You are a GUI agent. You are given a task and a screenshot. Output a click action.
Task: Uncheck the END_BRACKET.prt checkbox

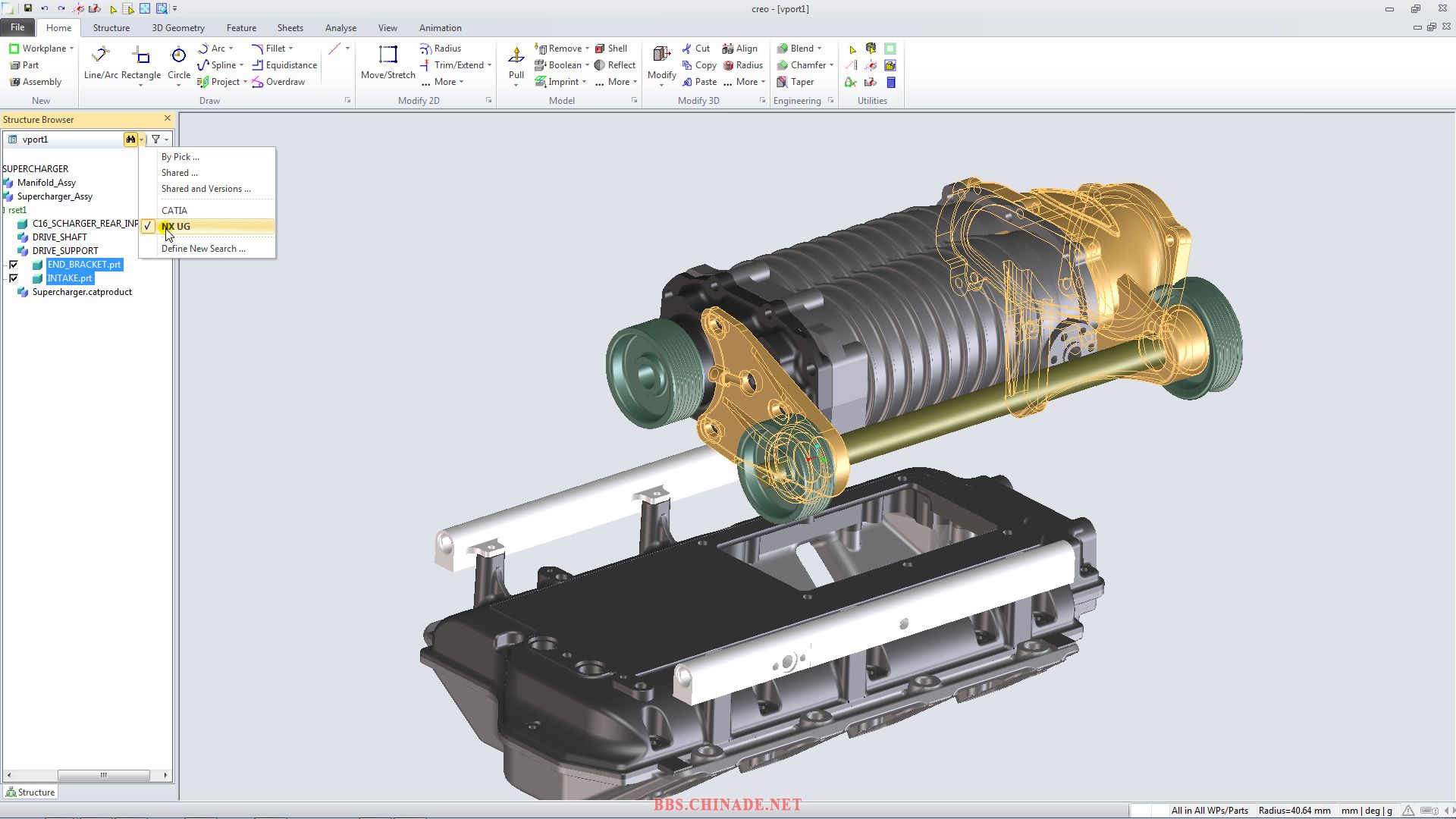point(13,265)
